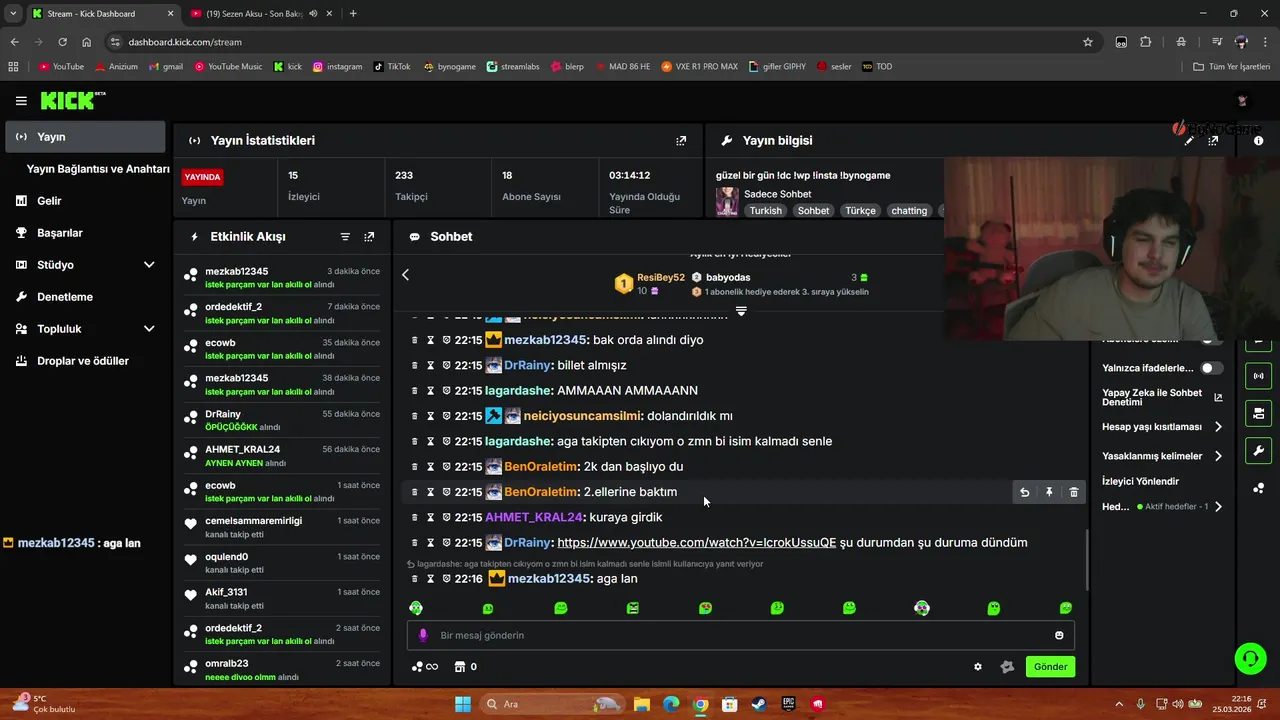Open Steam from the taskbar
Screen dimensions: 1280x720
[759, 704]
